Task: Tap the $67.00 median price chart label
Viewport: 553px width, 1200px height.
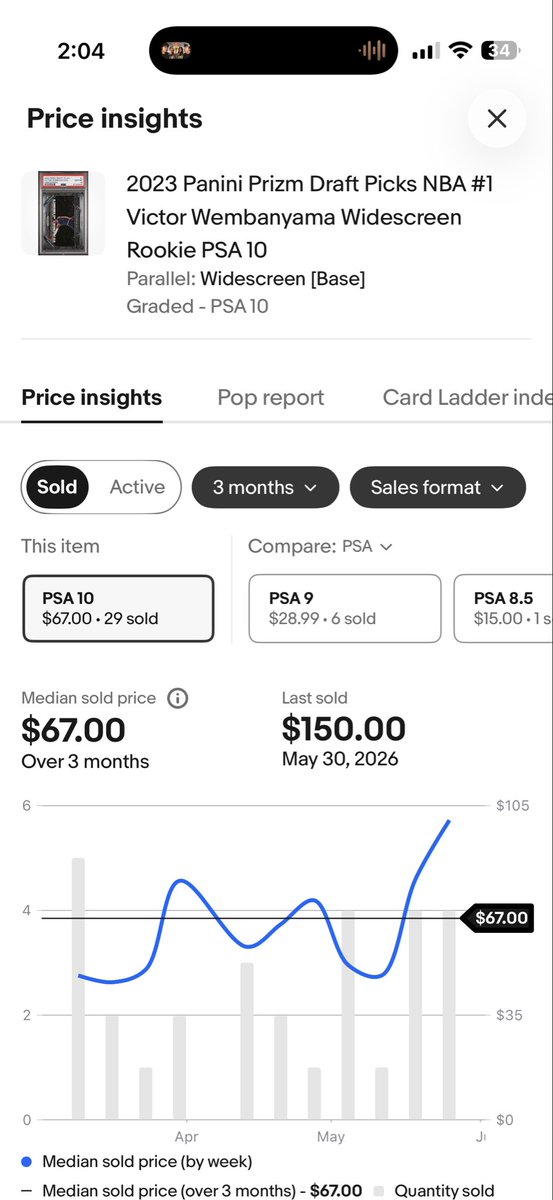Action: click(495, 918)
